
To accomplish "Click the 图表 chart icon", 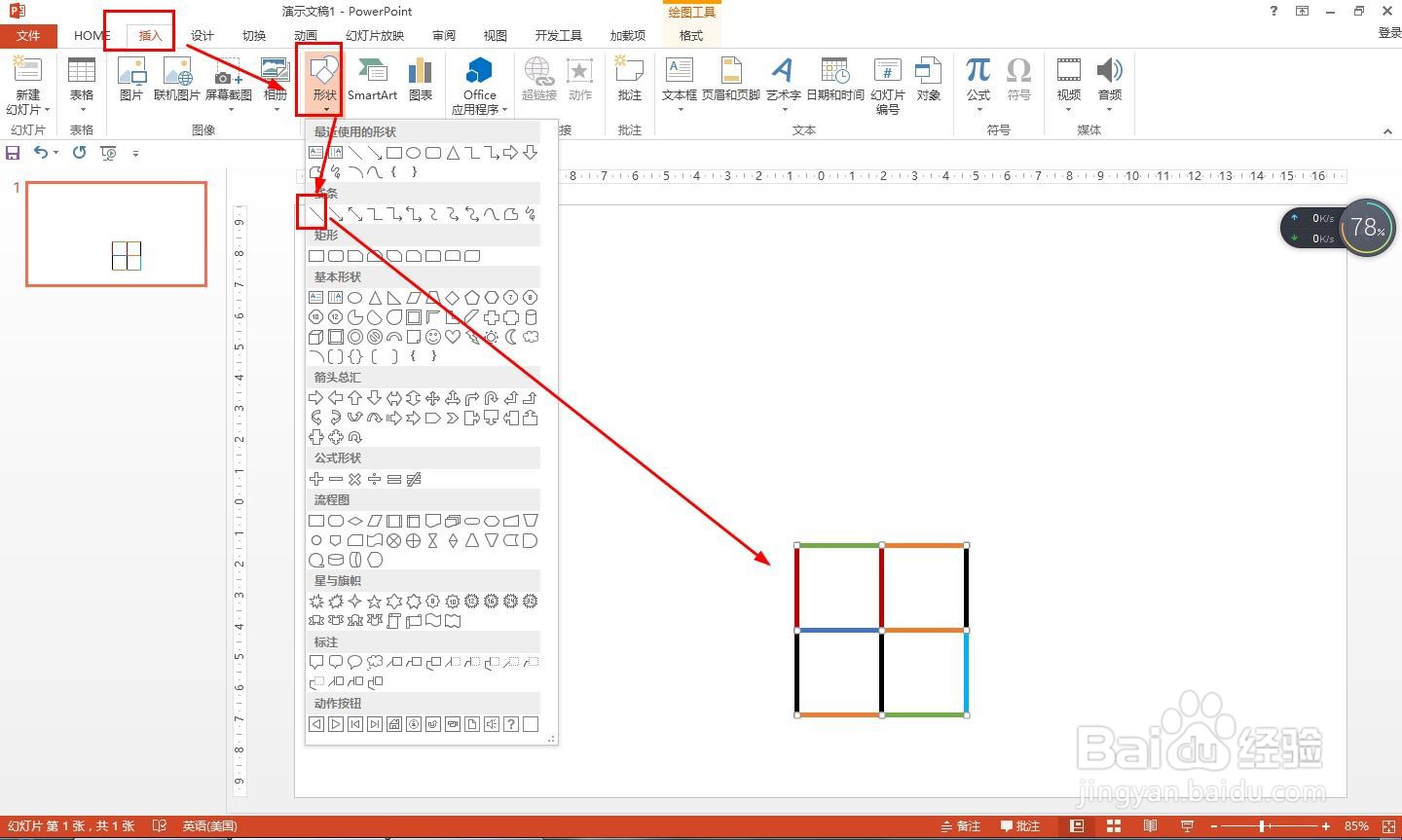I will (x=421, y=79).
